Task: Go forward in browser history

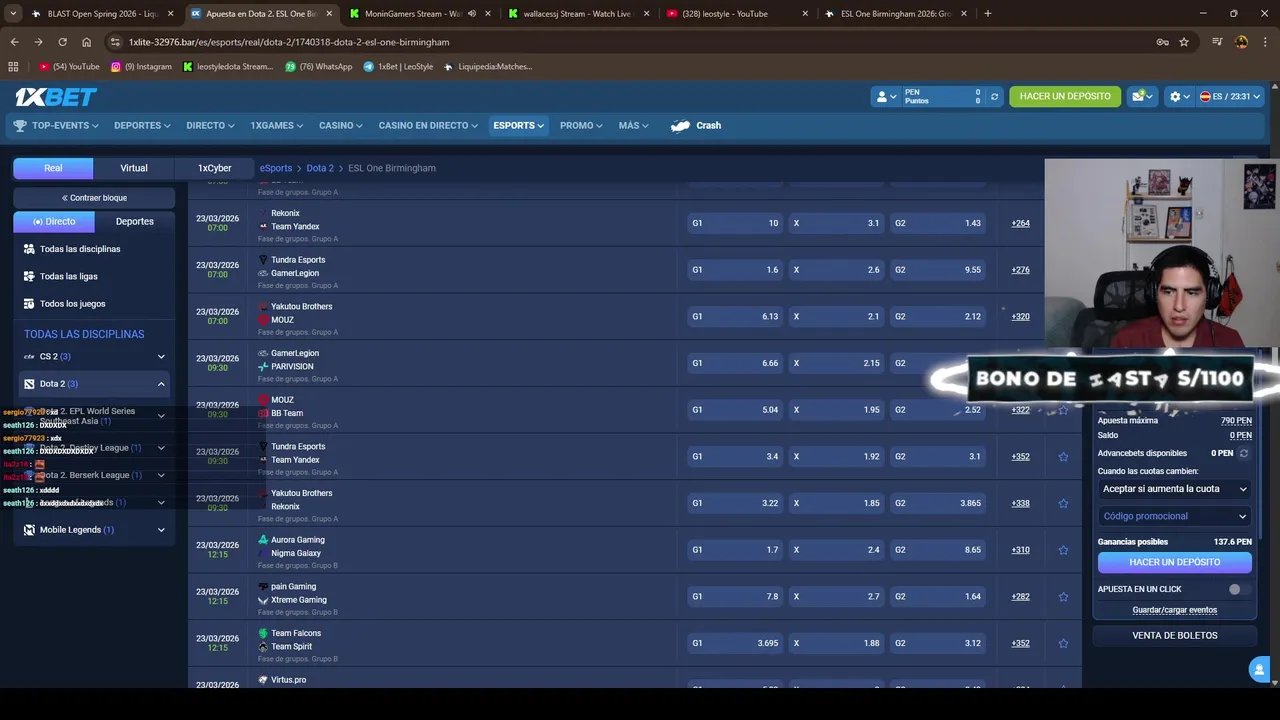Action: click(x=38, y=42)
